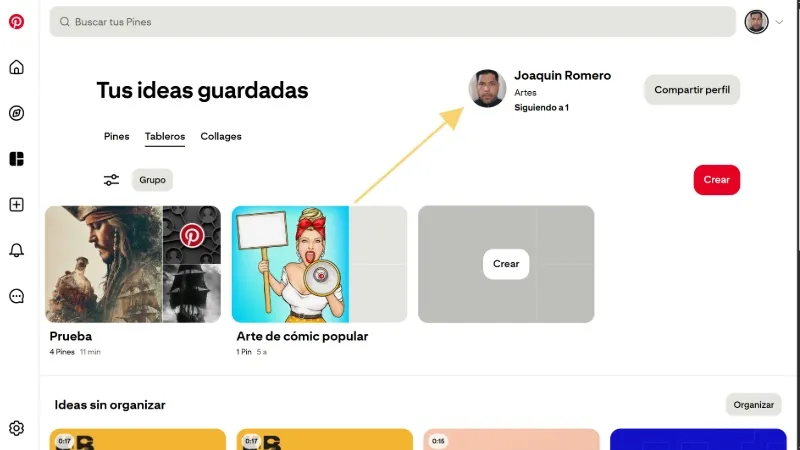Click the search magnifier icon
Screen dimensions: 800x450
tap(64, 21)
